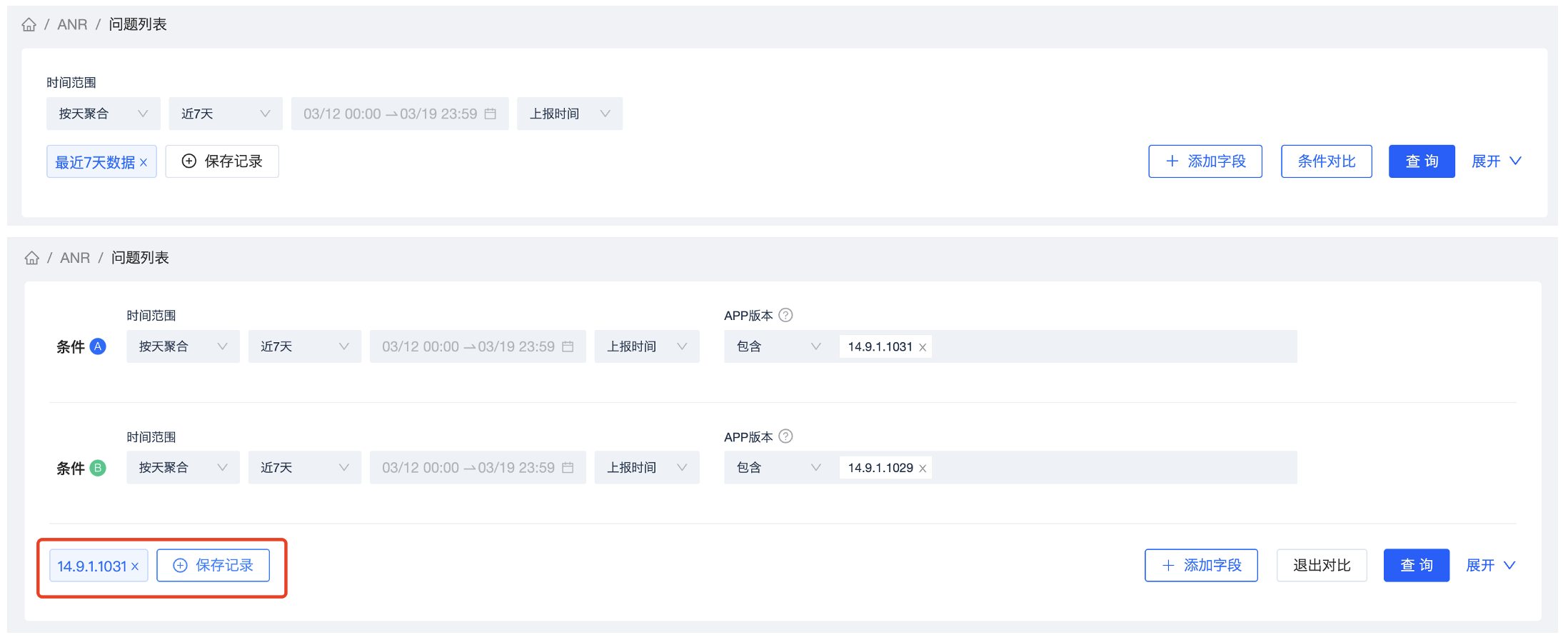Click the green B badge of 条件 B
This screenshot has height=640, width=1568.
(x=98, y=468)
